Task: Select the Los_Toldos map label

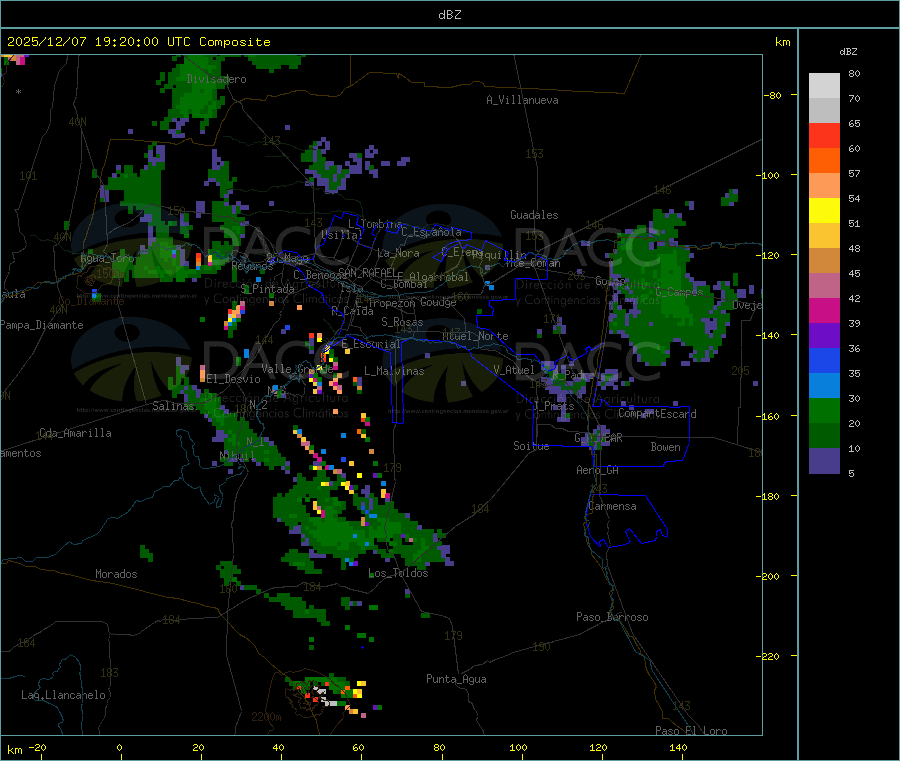Action: point(398,573)
